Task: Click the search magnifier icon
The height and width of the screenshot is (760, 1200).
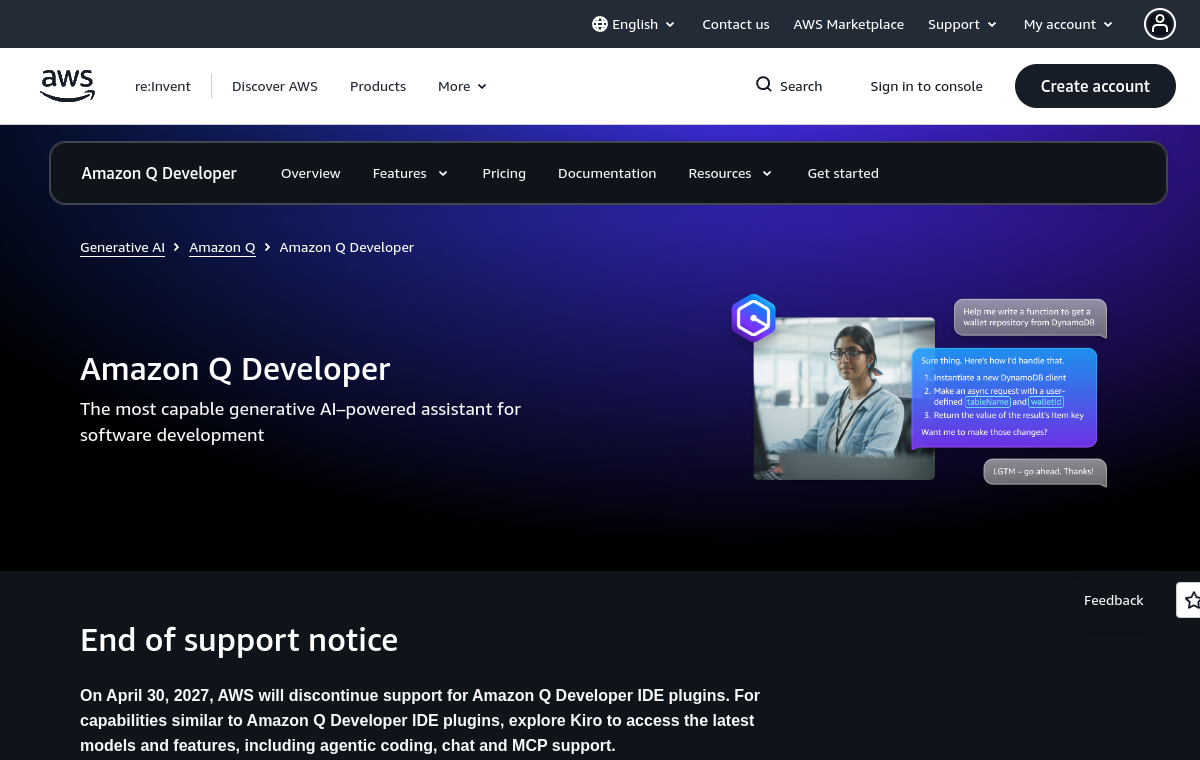Action: click(x=764, y=85)
